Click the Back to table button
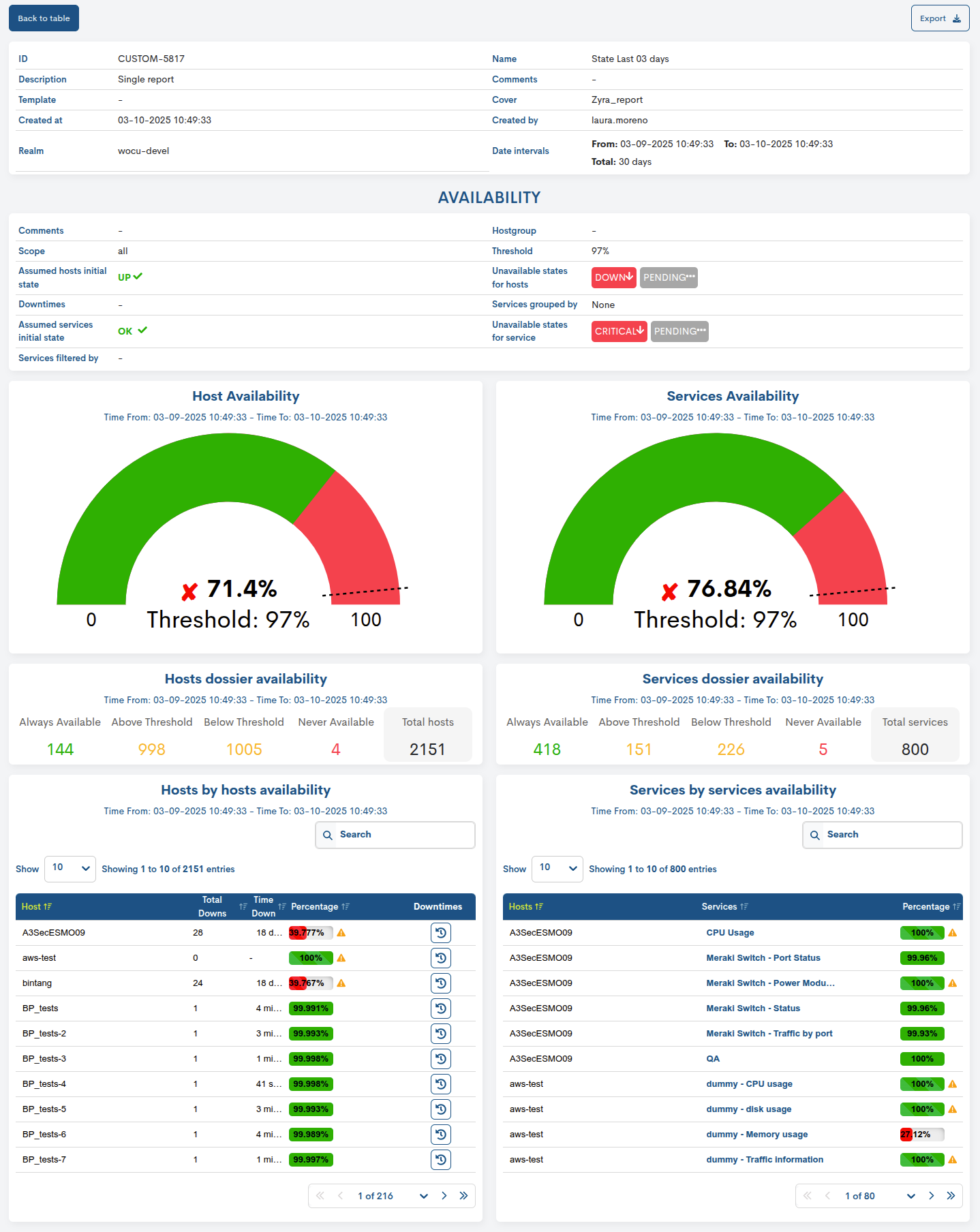 44,18
